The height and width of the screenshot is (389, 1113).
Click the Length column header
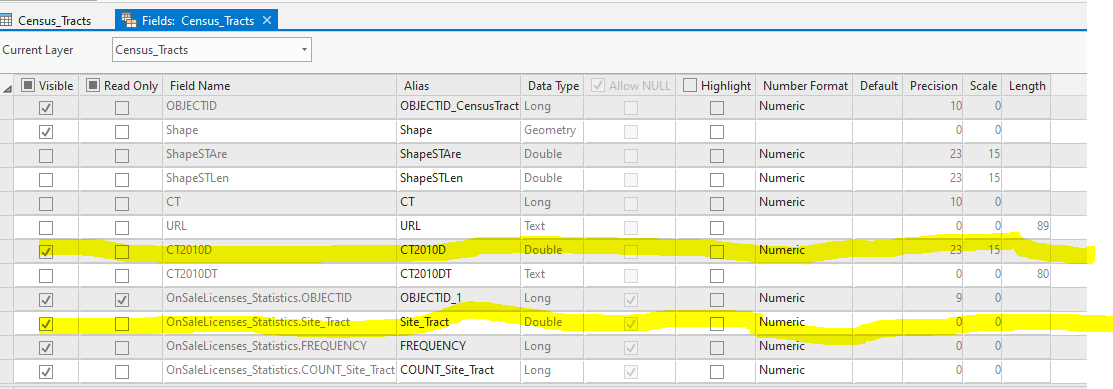click(1026, 85)
